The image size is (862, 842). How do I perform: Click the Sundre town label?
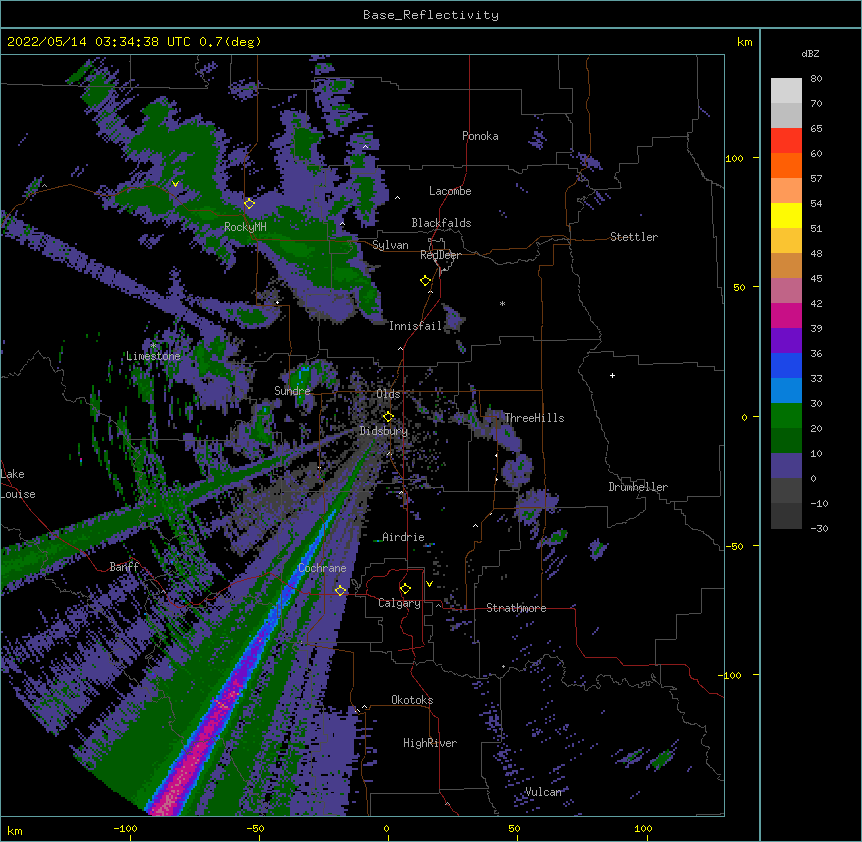click(292, 391)
